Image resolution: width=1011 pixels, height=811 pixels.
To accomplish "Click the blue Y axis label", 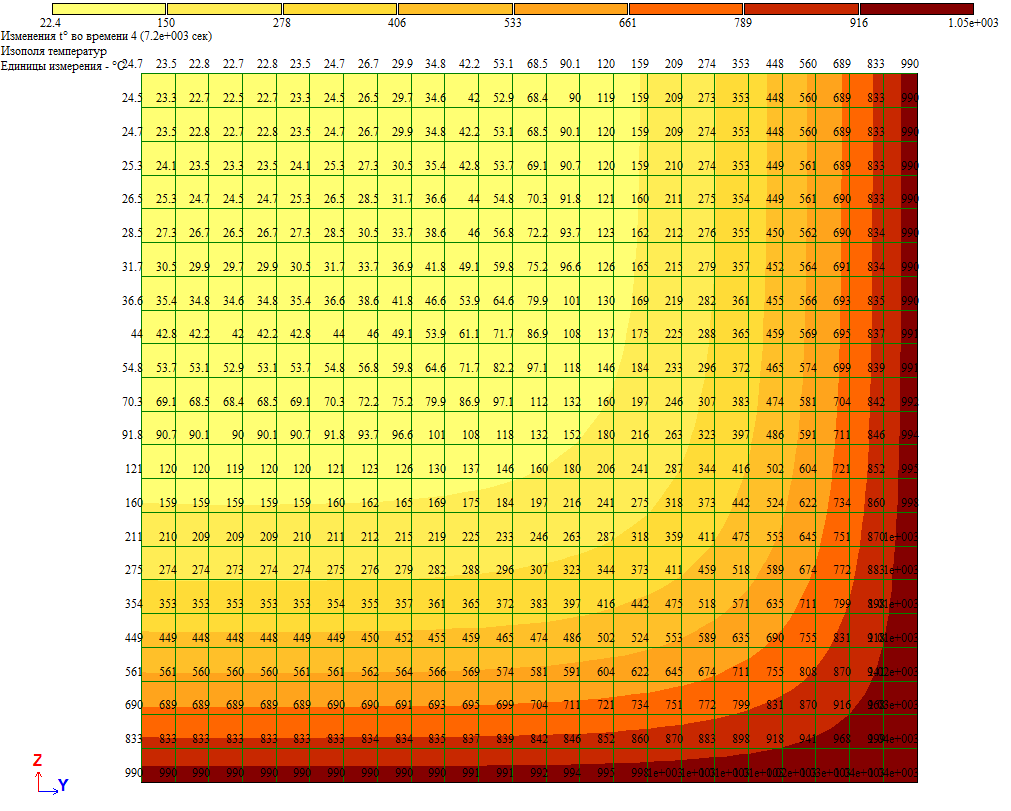I will (x=63, y=786).
